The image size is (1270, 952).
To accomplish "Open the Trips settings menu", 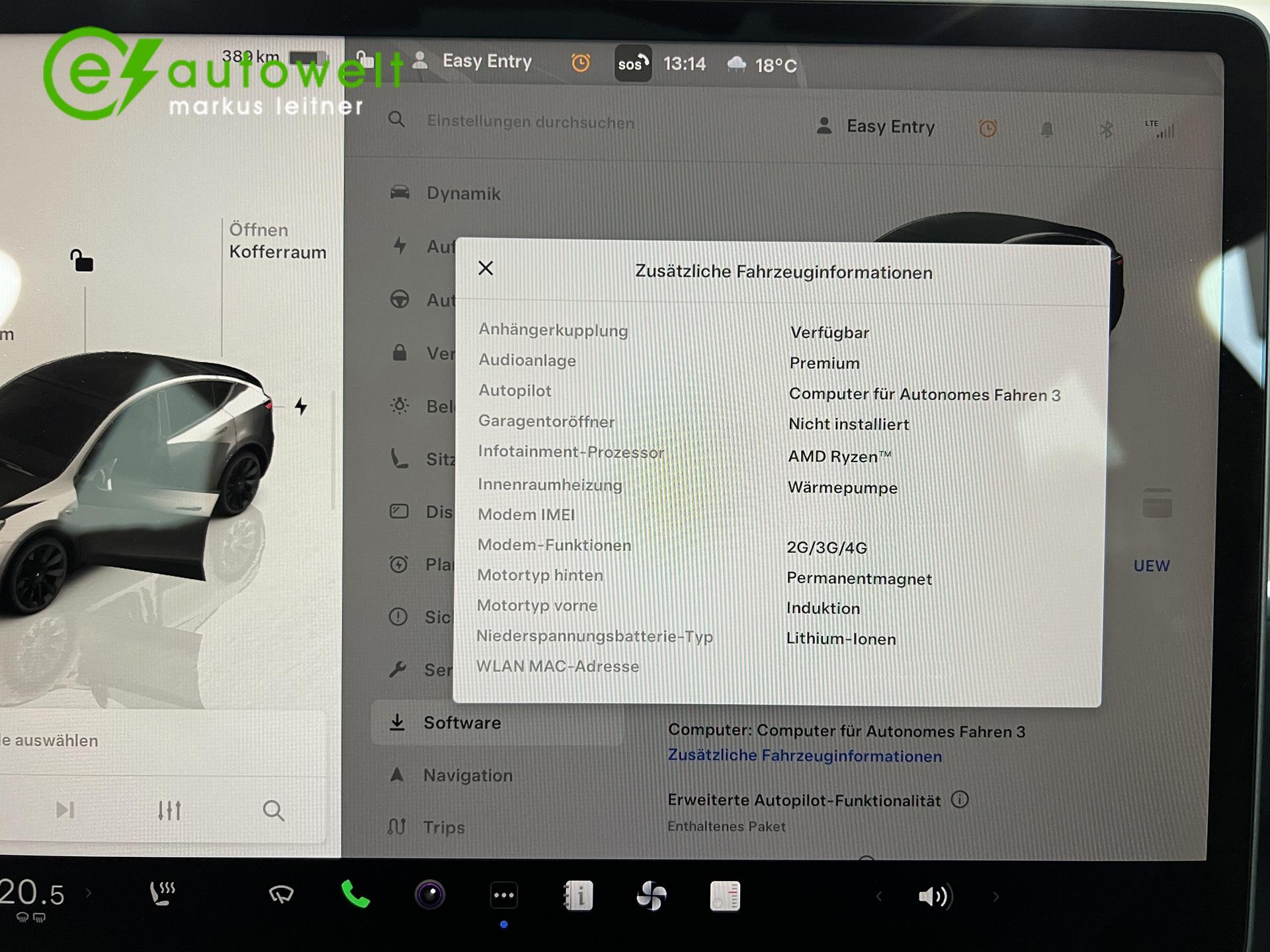I will point(426,827).
